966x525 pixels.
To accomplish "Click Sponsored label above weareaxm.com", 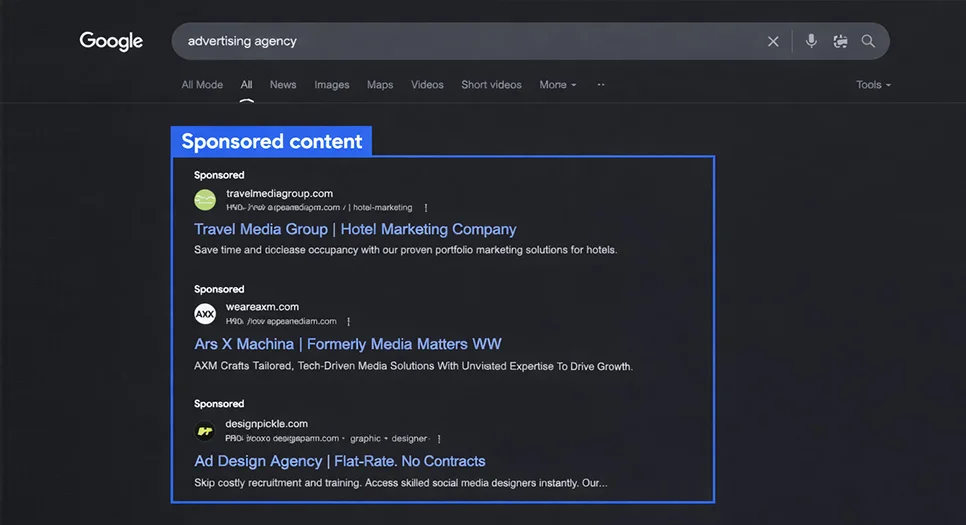I will (219, 289).
